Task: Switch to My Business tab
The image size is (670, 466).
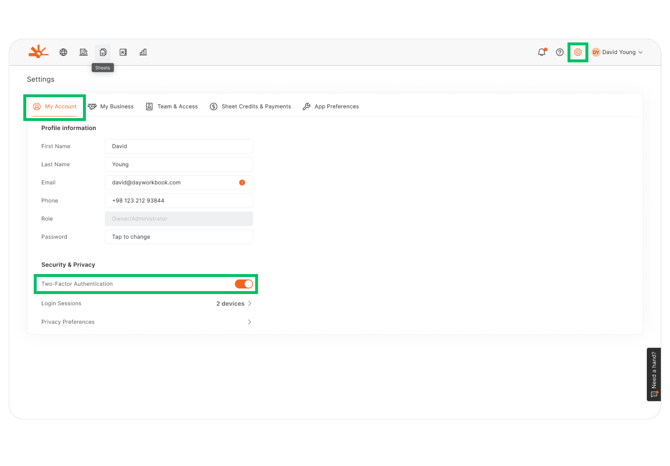Action: 111,106
